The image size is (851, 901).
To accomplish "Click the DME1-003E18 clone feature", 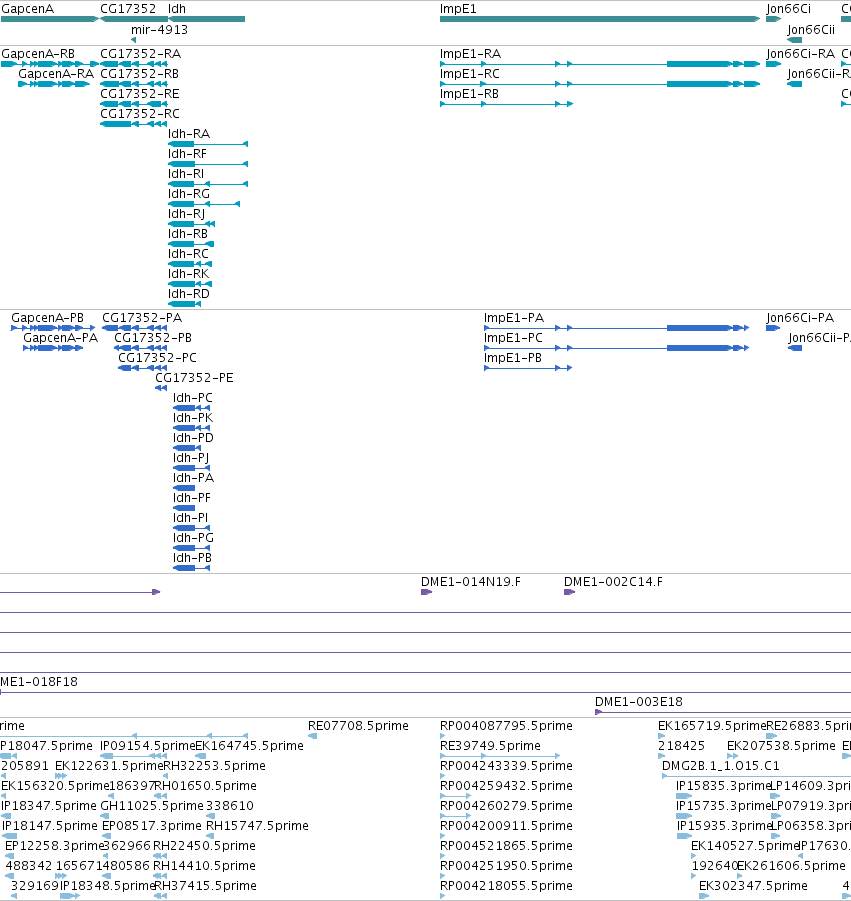I will pos(723,712).
